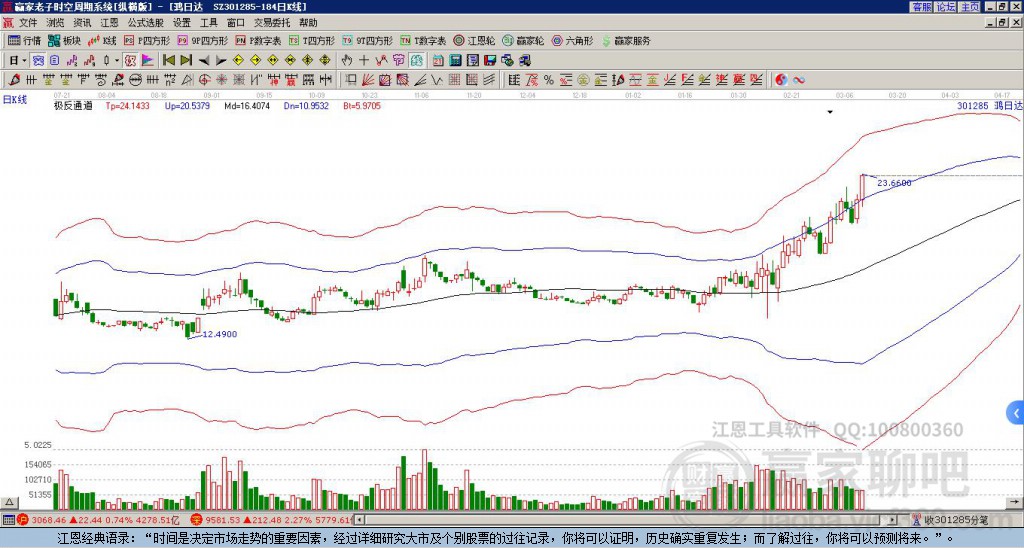Click the colored flag icon
The width and height of the screenshot is (1024, 548).
(x=148, y=61)
